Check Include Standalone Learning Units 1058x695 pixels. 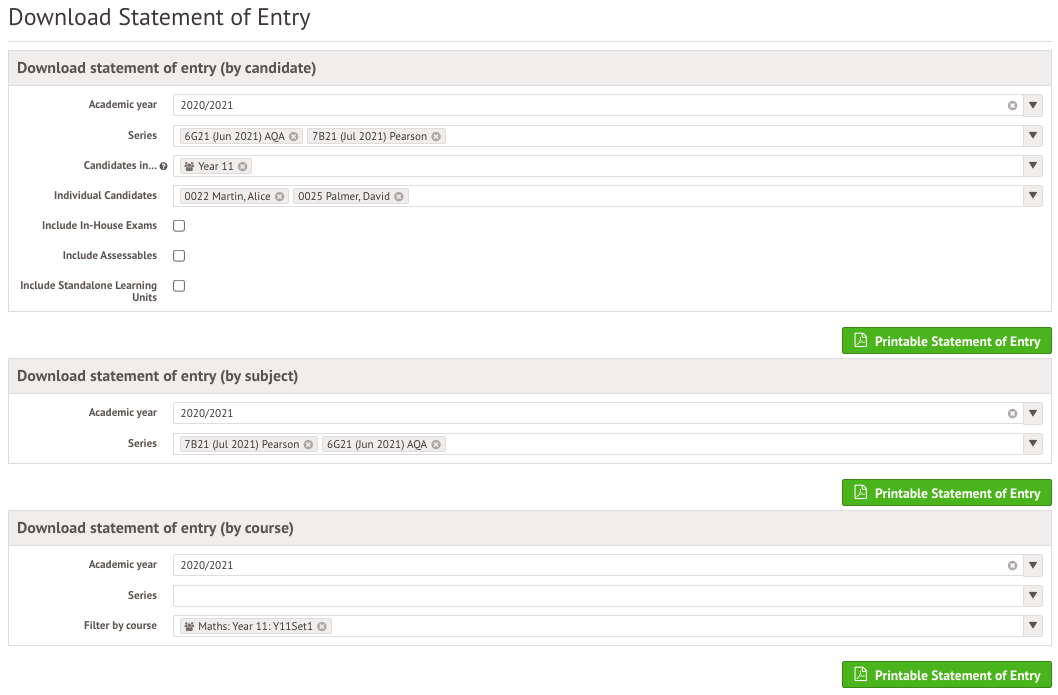(x=179, y=286)
